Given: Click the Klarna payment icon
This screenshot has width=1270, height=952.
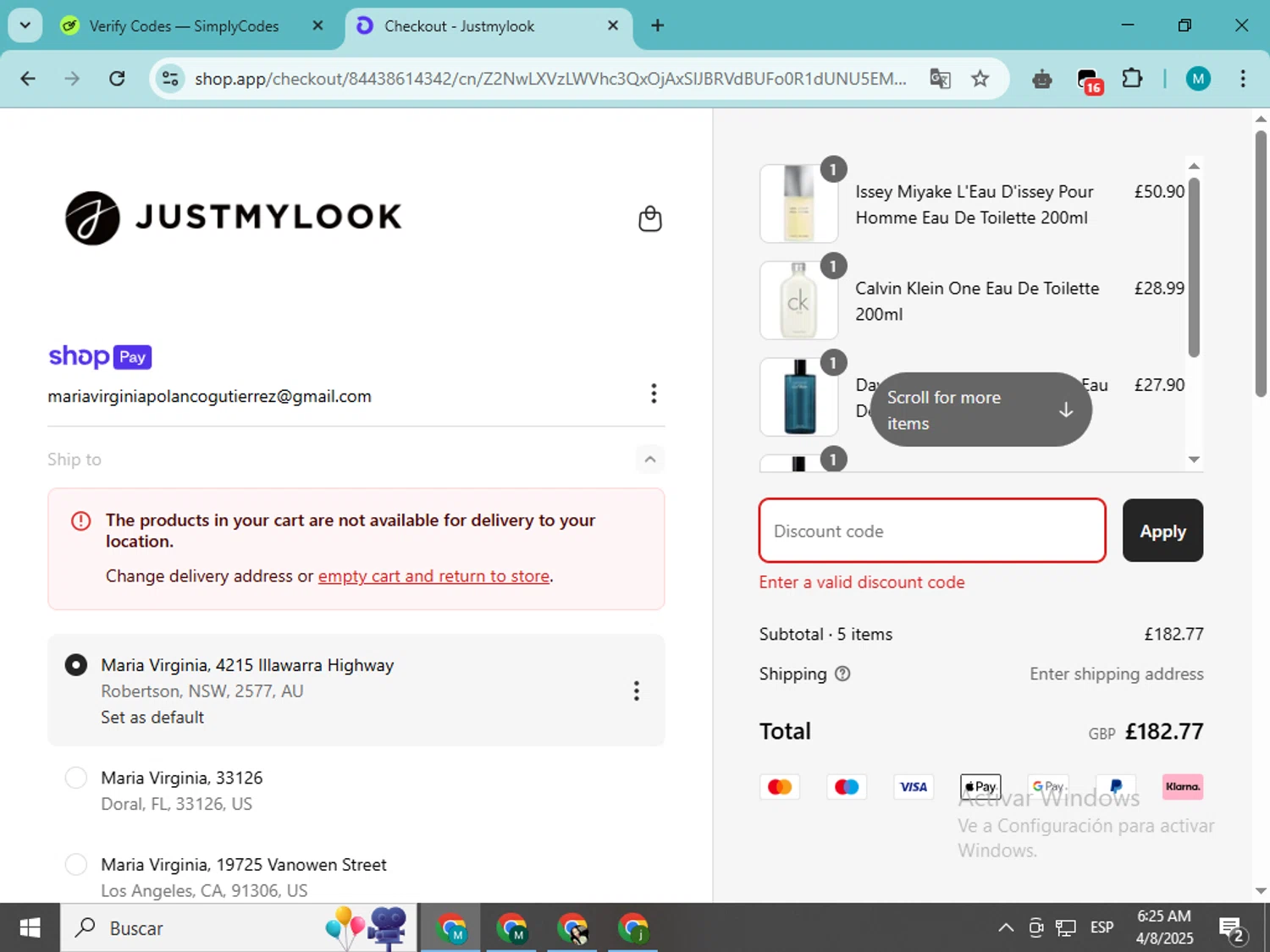Looking at the screenshot, I should pyautogui.click(x=1183, y=787).
